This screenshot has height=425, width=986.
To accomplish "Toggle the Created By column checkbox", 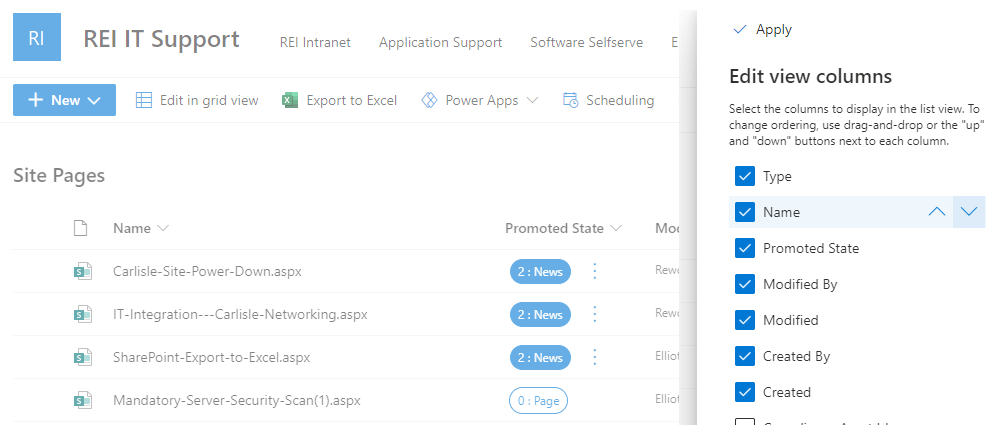I will click(744, 356).
